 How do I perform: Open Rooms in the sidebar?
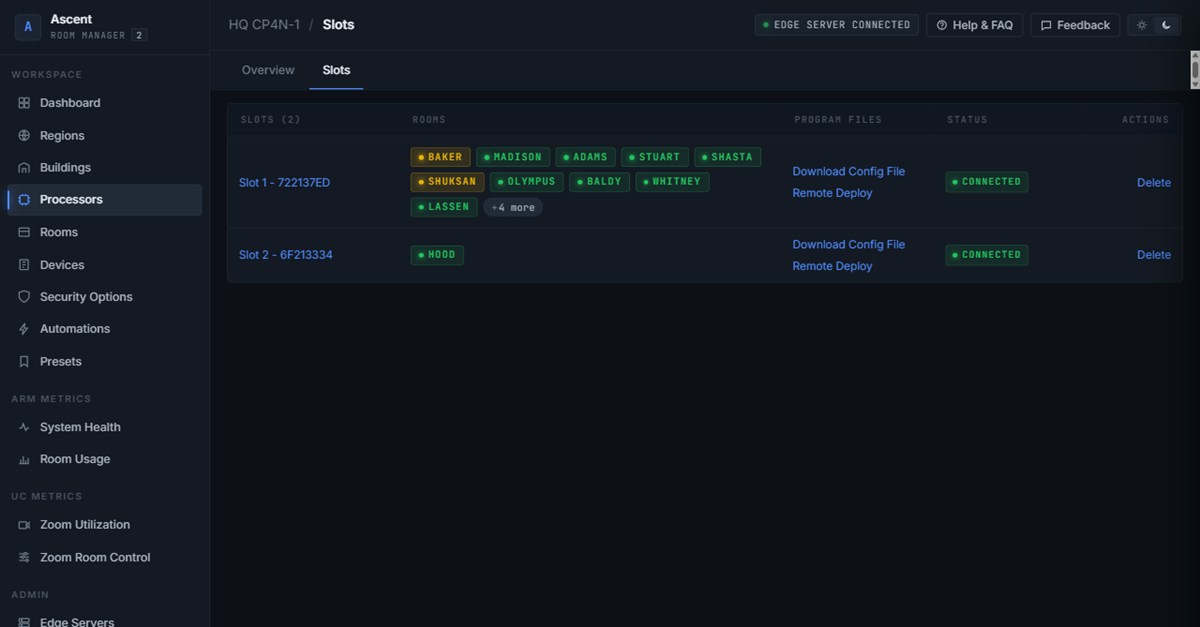click(104, 232)
